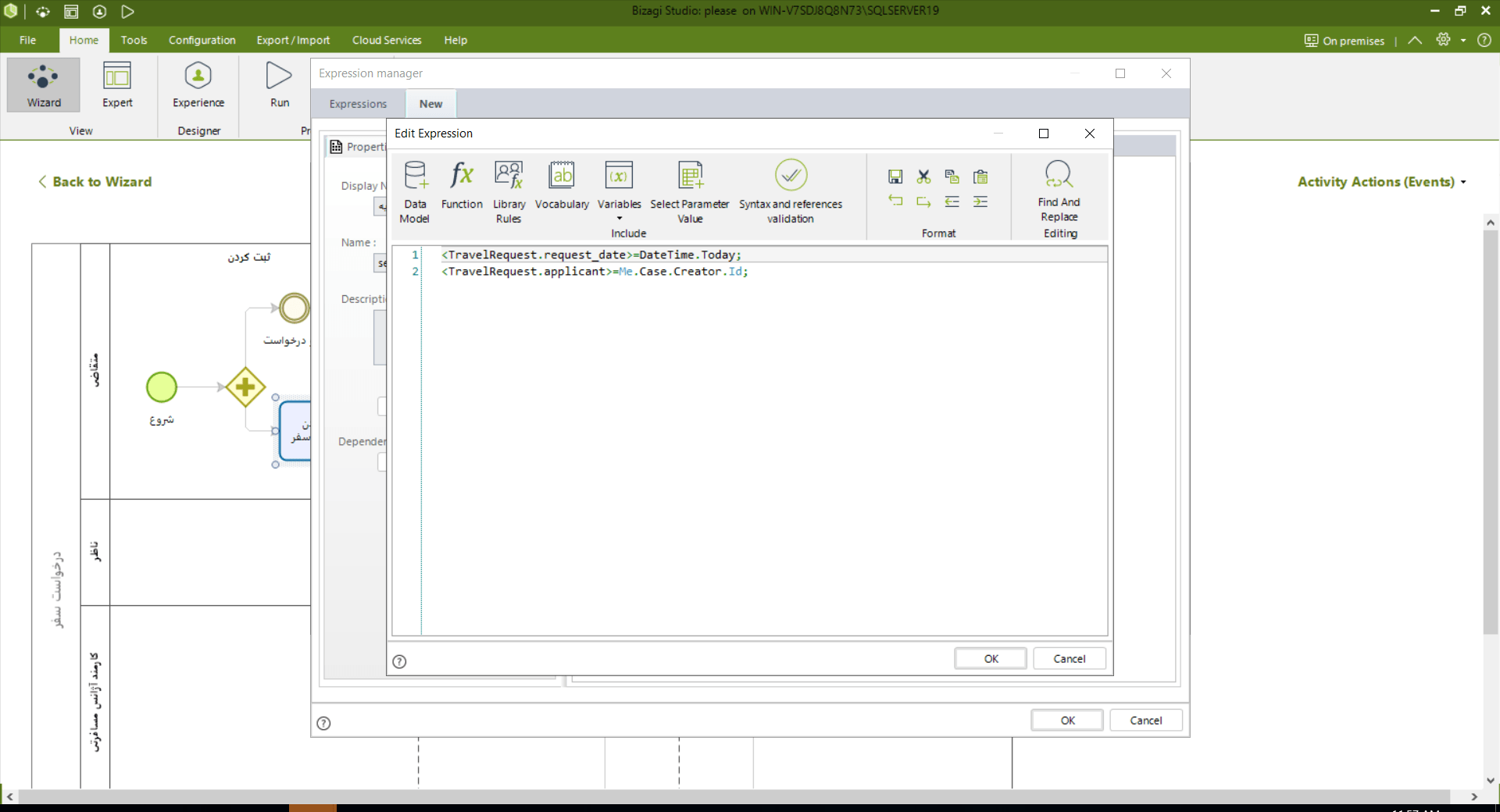This screenshot has width=1500, height=812.
Task: Click the On premises indicator
Action: (1345, 41)
